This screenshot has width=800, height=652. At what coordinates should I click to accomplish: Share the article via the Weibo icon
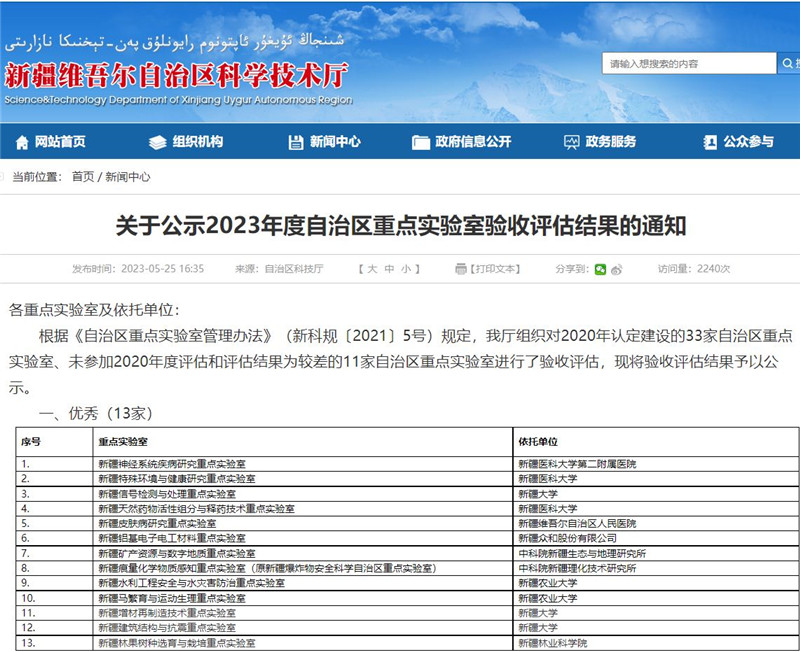click(616, 269)
